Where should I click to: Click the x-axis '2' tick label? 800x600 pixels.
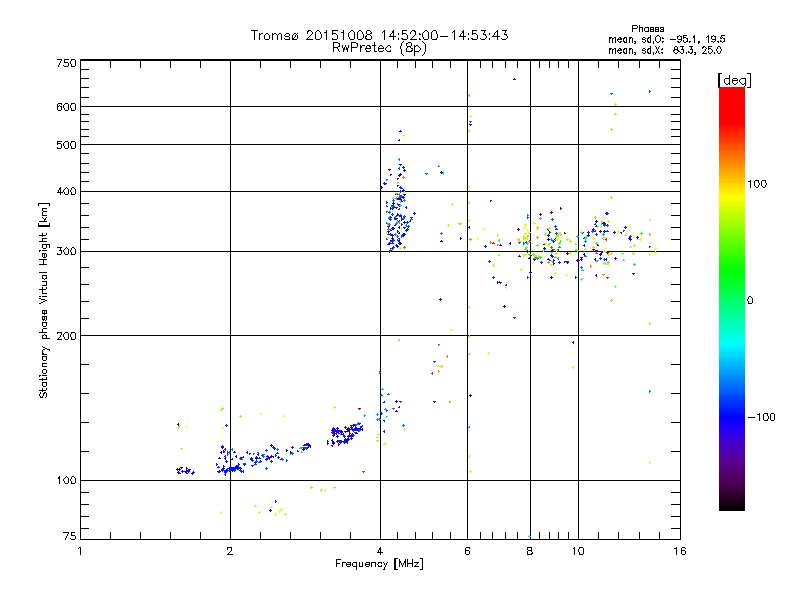click(230, 551)
